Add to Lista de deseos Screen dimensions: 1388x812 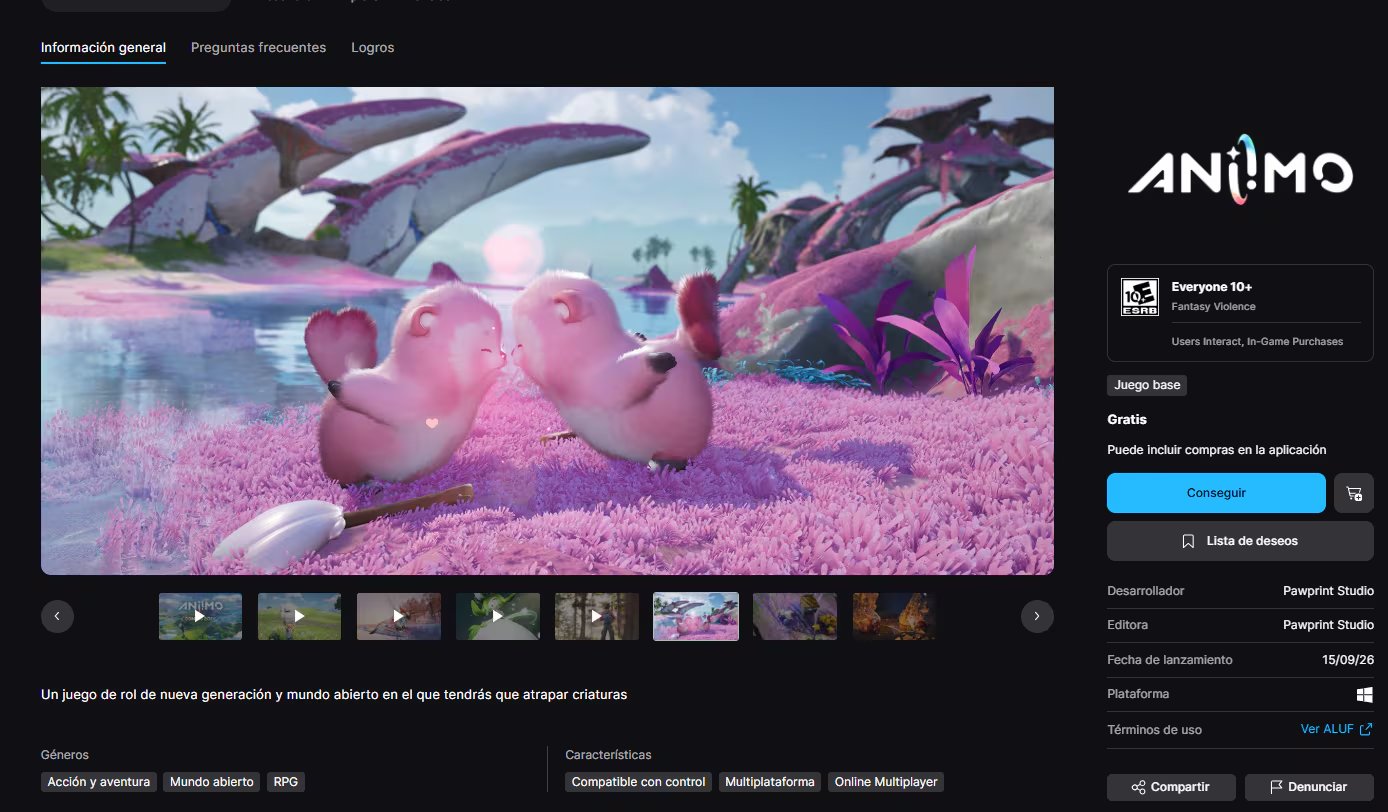(x=1240, y=541)
